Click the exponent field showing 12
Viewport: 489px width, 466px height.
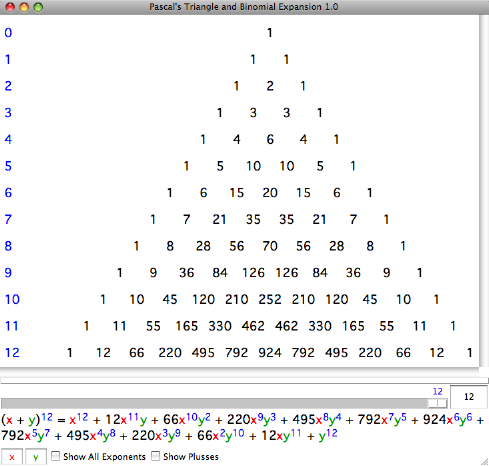[x=469, y=396]
